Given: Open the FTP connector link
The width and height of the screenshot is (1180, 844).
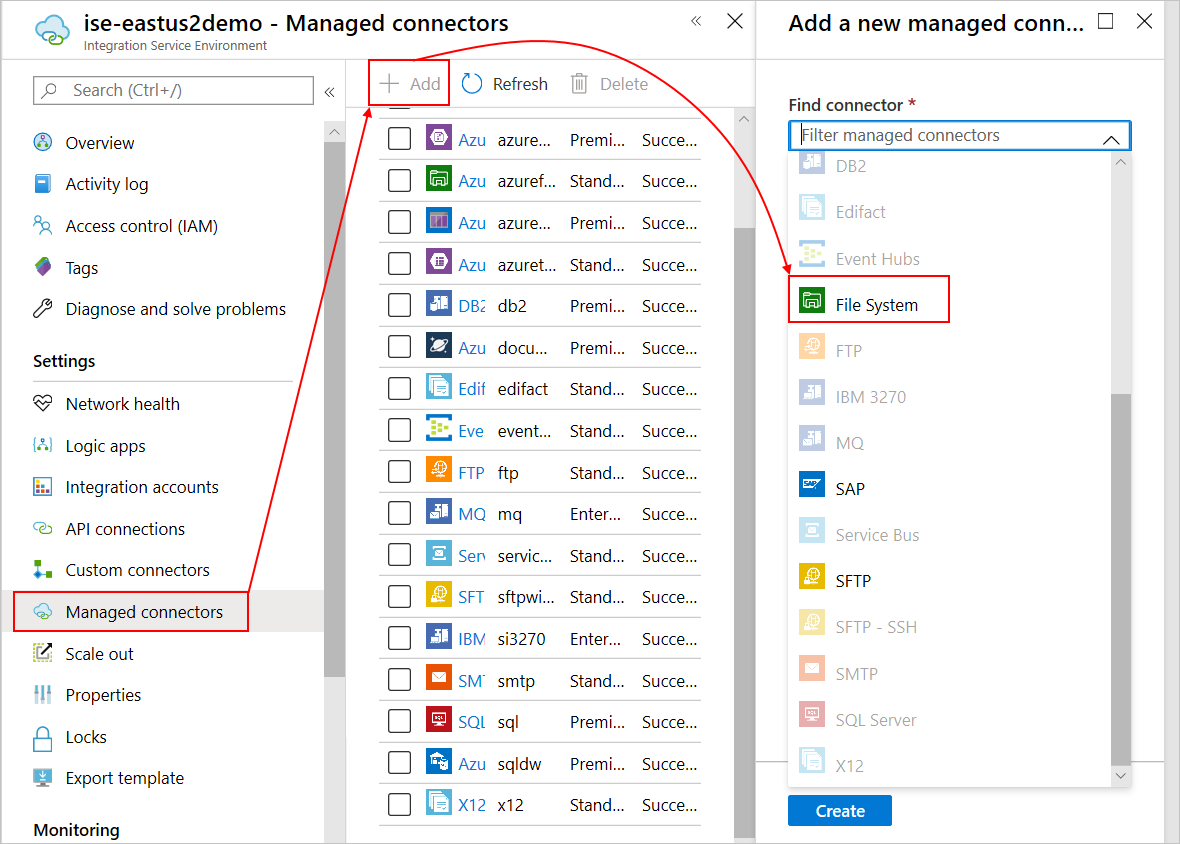Looking at the screenshot, I should [471, 472].
